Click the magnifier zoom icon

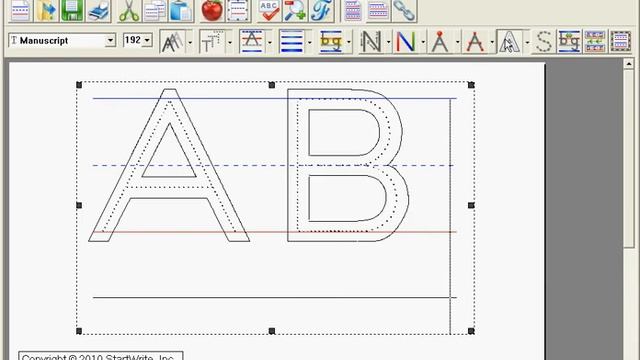(x=295, y=10)
